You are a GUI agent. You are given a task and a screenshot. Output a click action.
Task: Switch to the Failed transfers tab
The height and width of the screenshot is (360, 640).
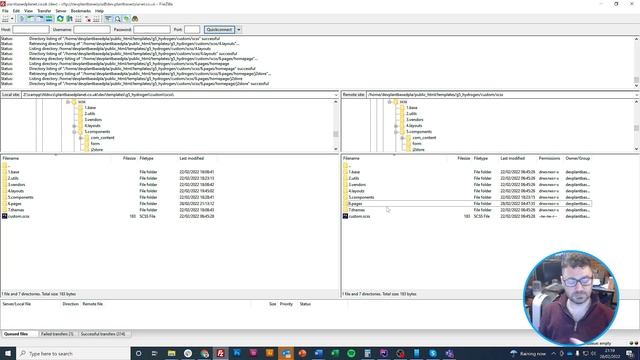point(57,334)
